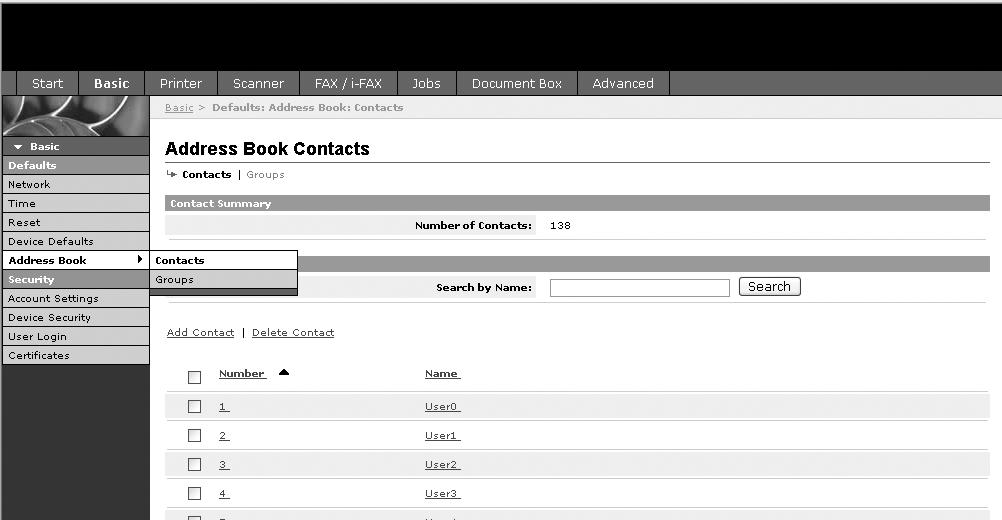
Task: Open contact number 4 link
Action: coord(224,494)
